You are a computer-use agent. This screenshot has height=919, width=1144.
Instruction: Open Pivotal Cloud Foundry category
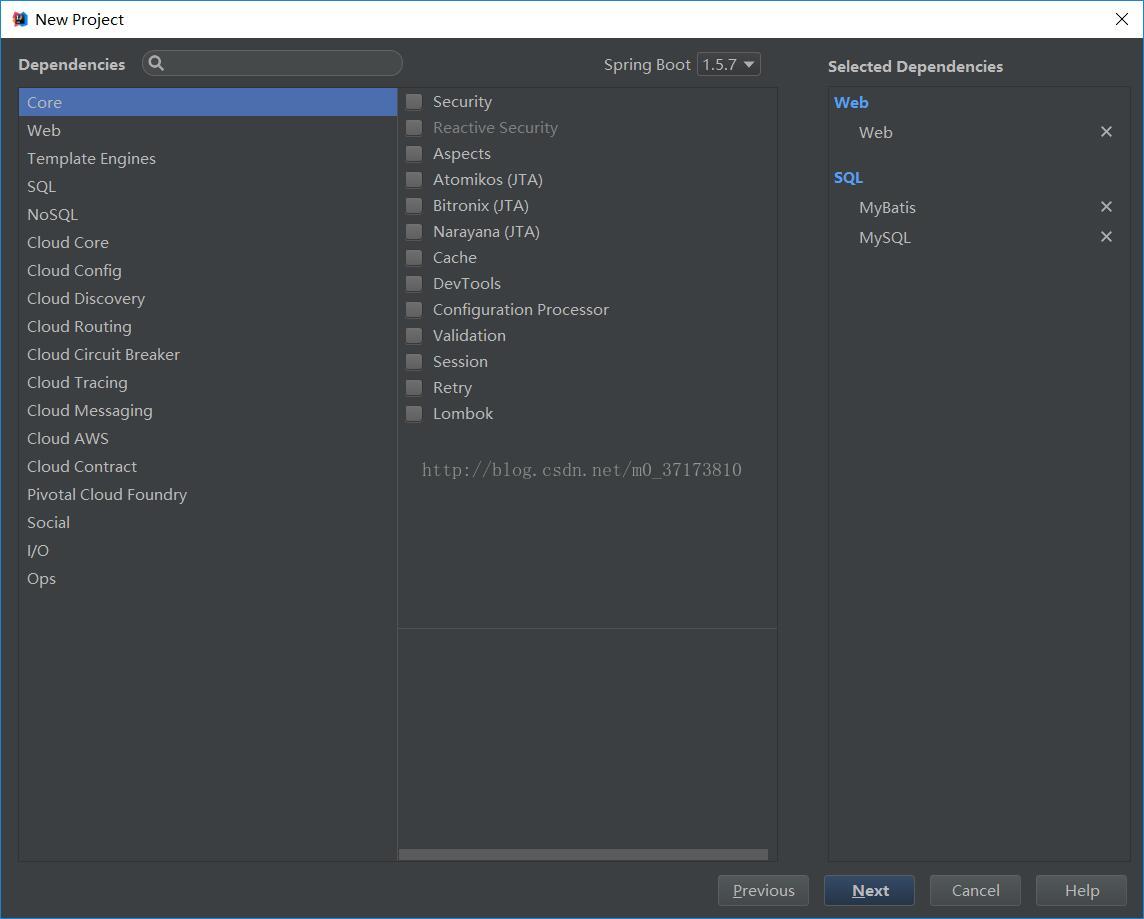tap(208, 495)
